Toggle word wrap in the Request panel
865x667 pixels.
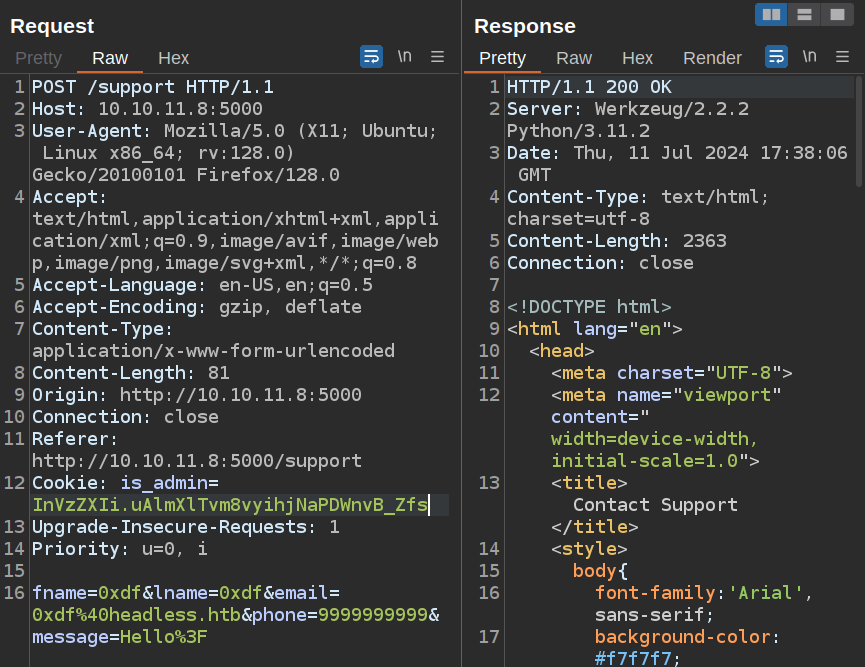371,57
